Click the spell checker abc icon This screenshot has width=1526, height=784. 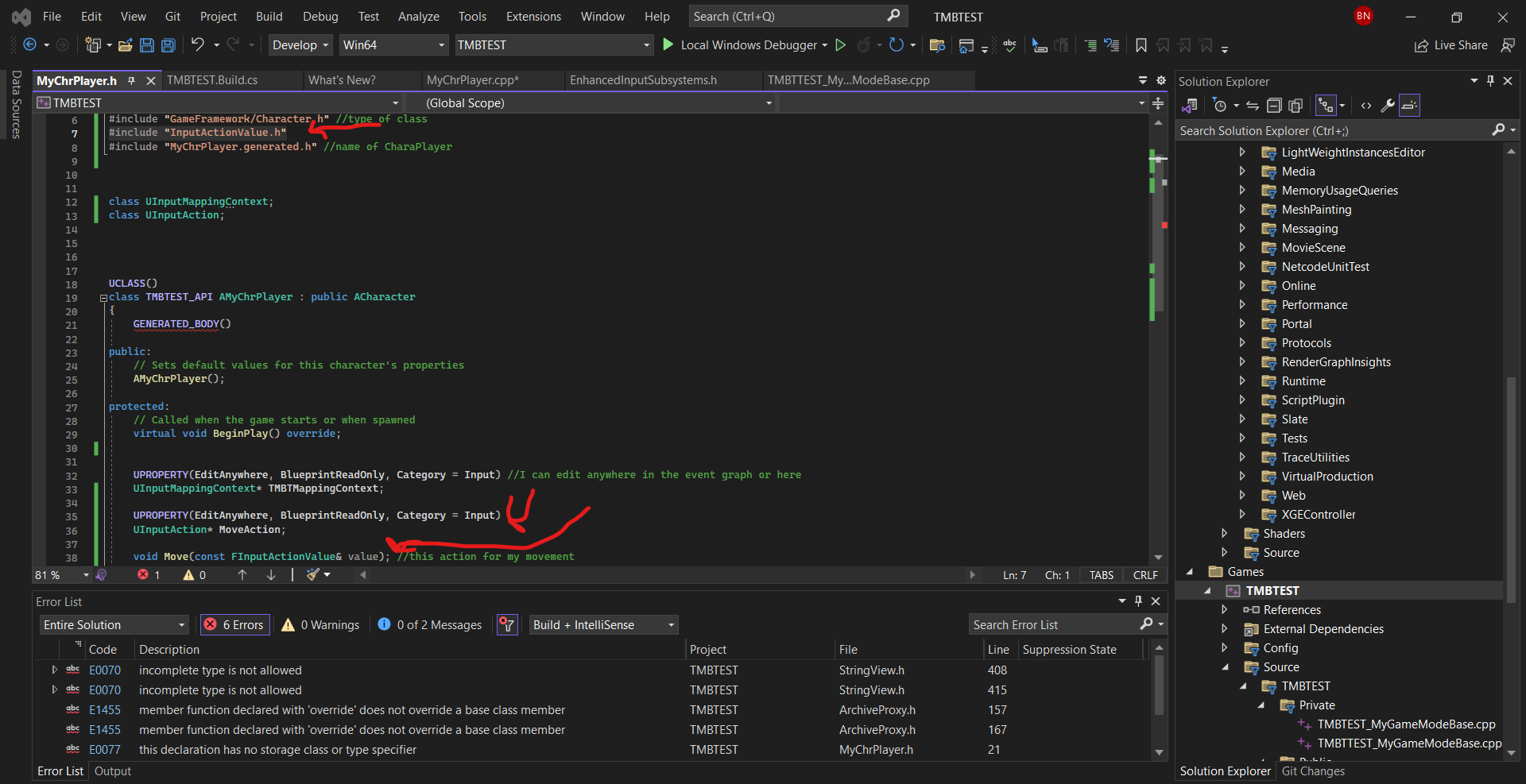click(x=1009, y=45)
